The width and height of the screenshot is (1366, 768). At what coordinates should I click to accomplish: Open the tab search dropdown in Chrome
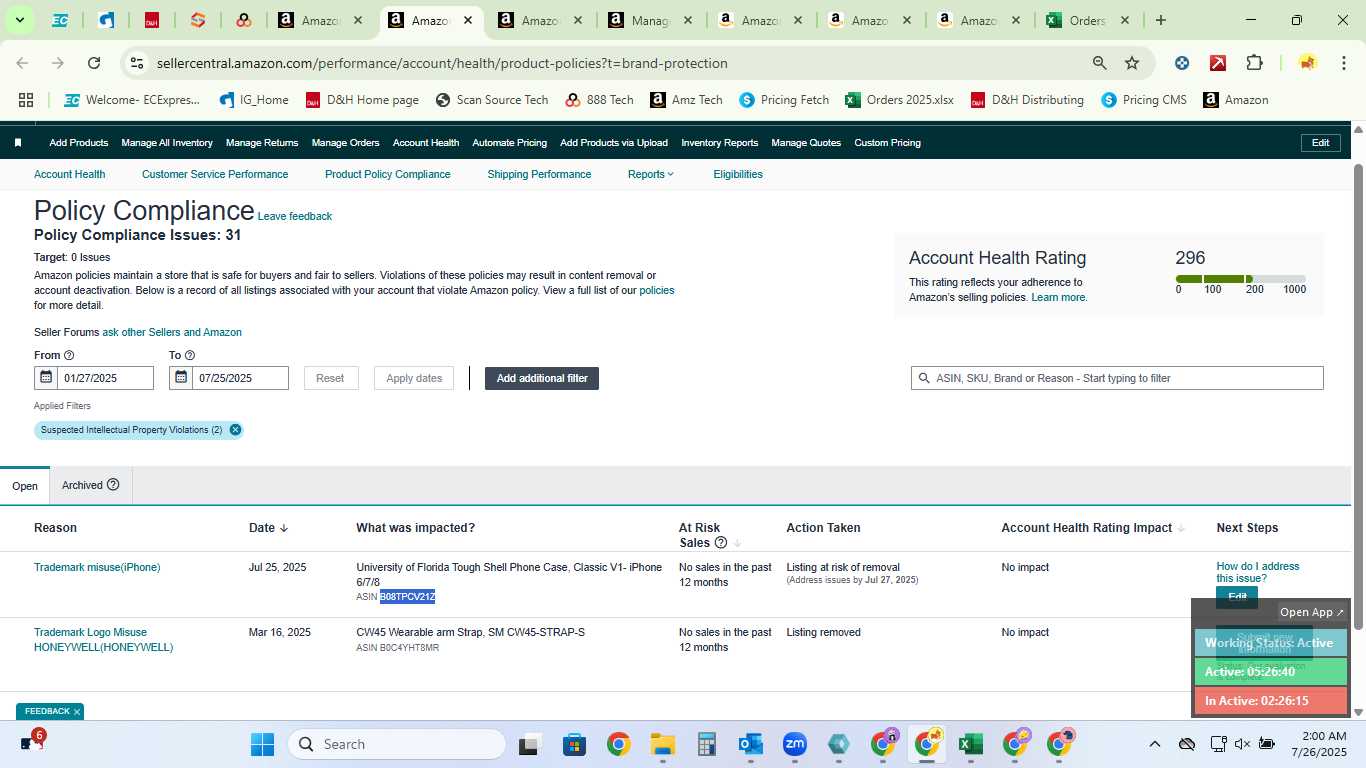tap(19, 20)
